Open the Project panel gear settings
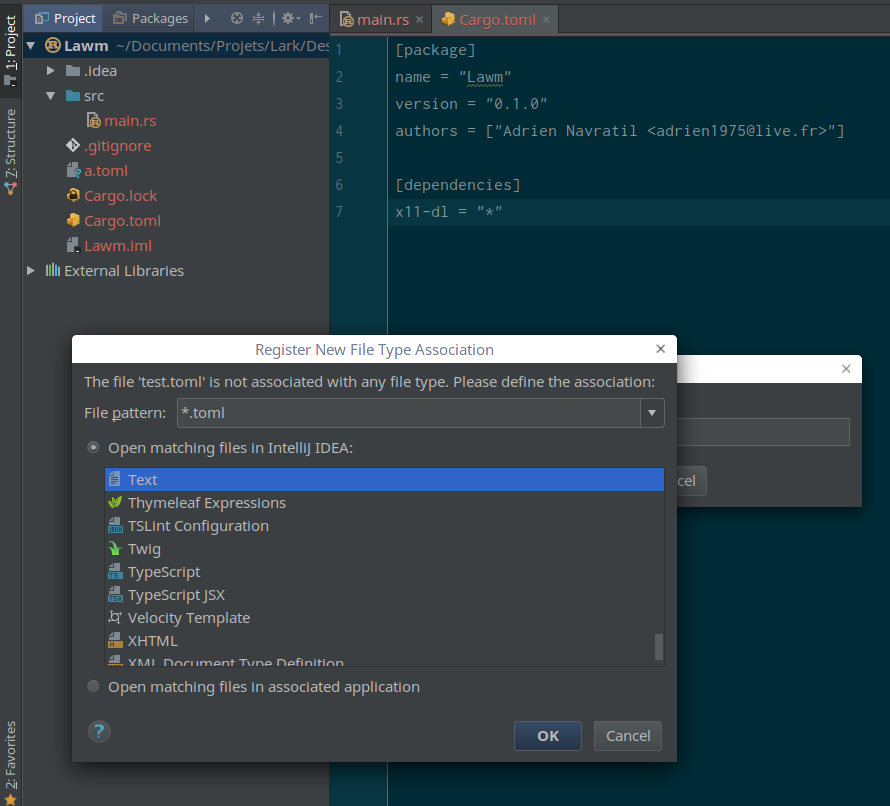 tap(291, 18)
